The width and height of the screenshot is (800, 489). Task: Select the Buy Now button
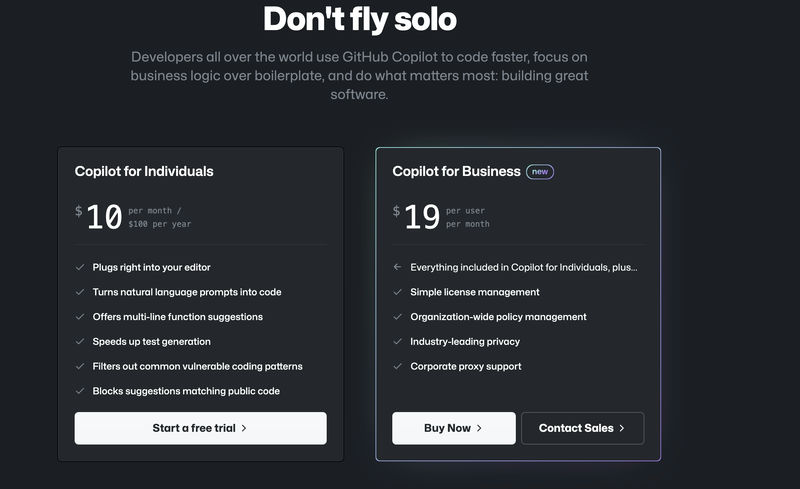[x=454, y=428]
